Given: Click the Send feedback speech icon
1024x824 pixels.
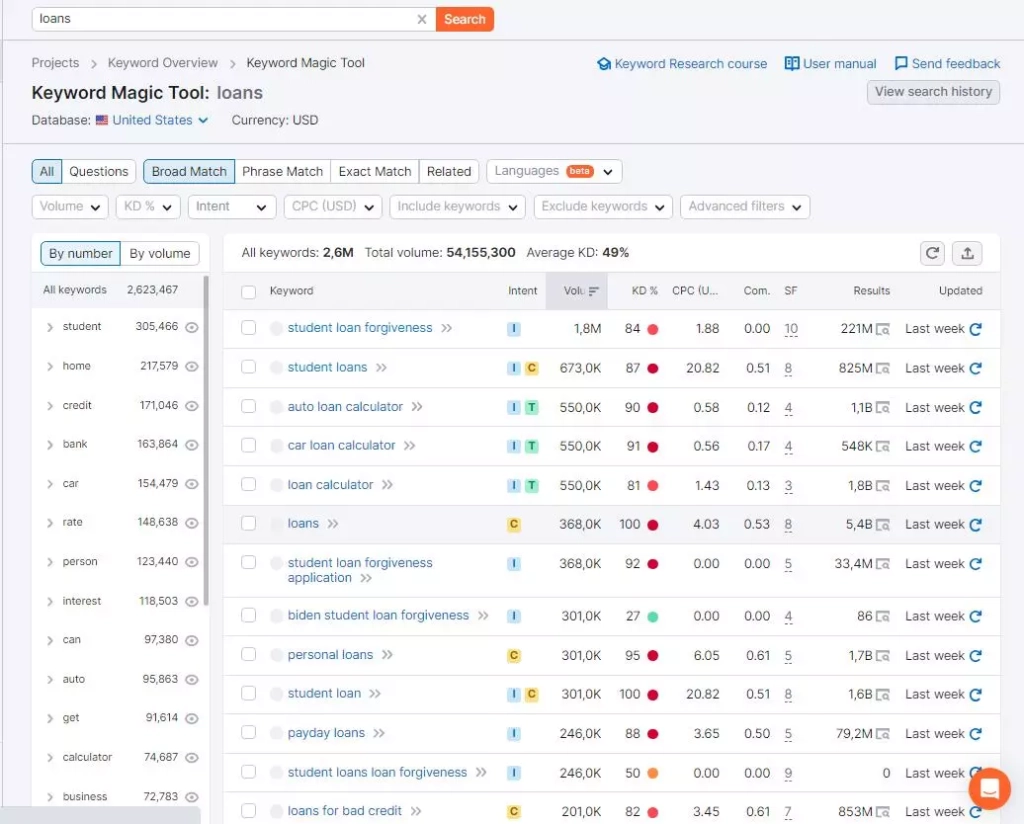Looking at the screenshot, I should click(901, 63).
